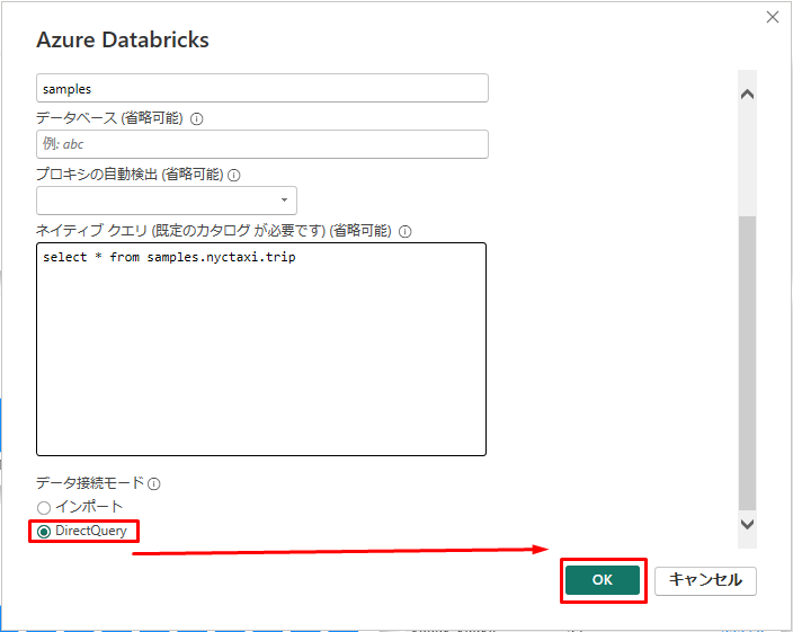Viewport: 793px width, 632px height.
Task: Click the Azure Databricks dialog title
Action: click(123, 40)
